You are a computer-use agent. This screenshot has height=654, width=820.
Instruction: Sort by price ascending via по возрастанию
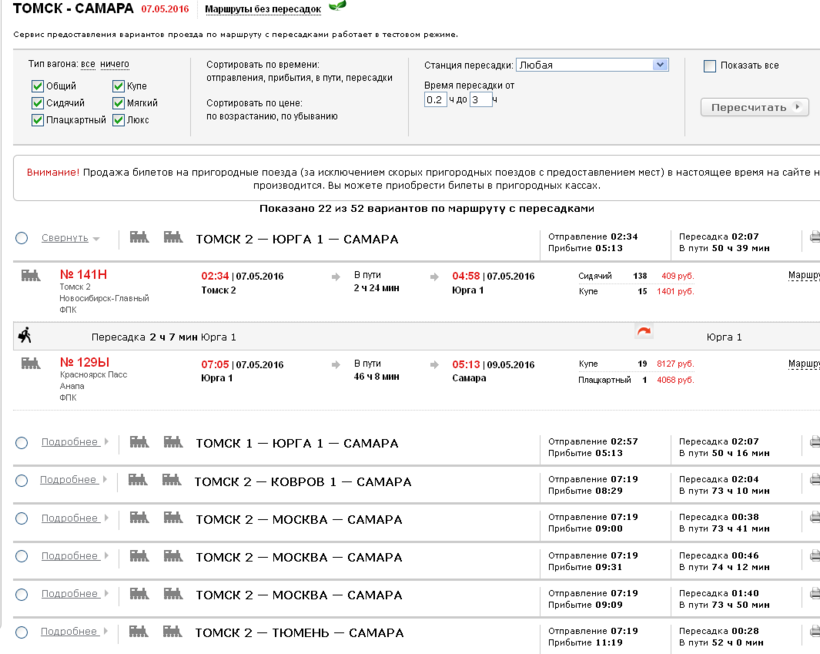point(241,117)
